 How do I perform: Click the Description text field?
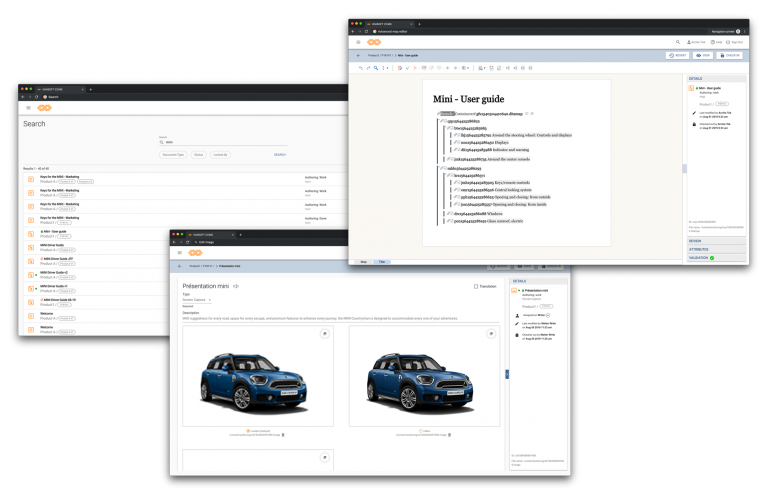tap(340, 319)
